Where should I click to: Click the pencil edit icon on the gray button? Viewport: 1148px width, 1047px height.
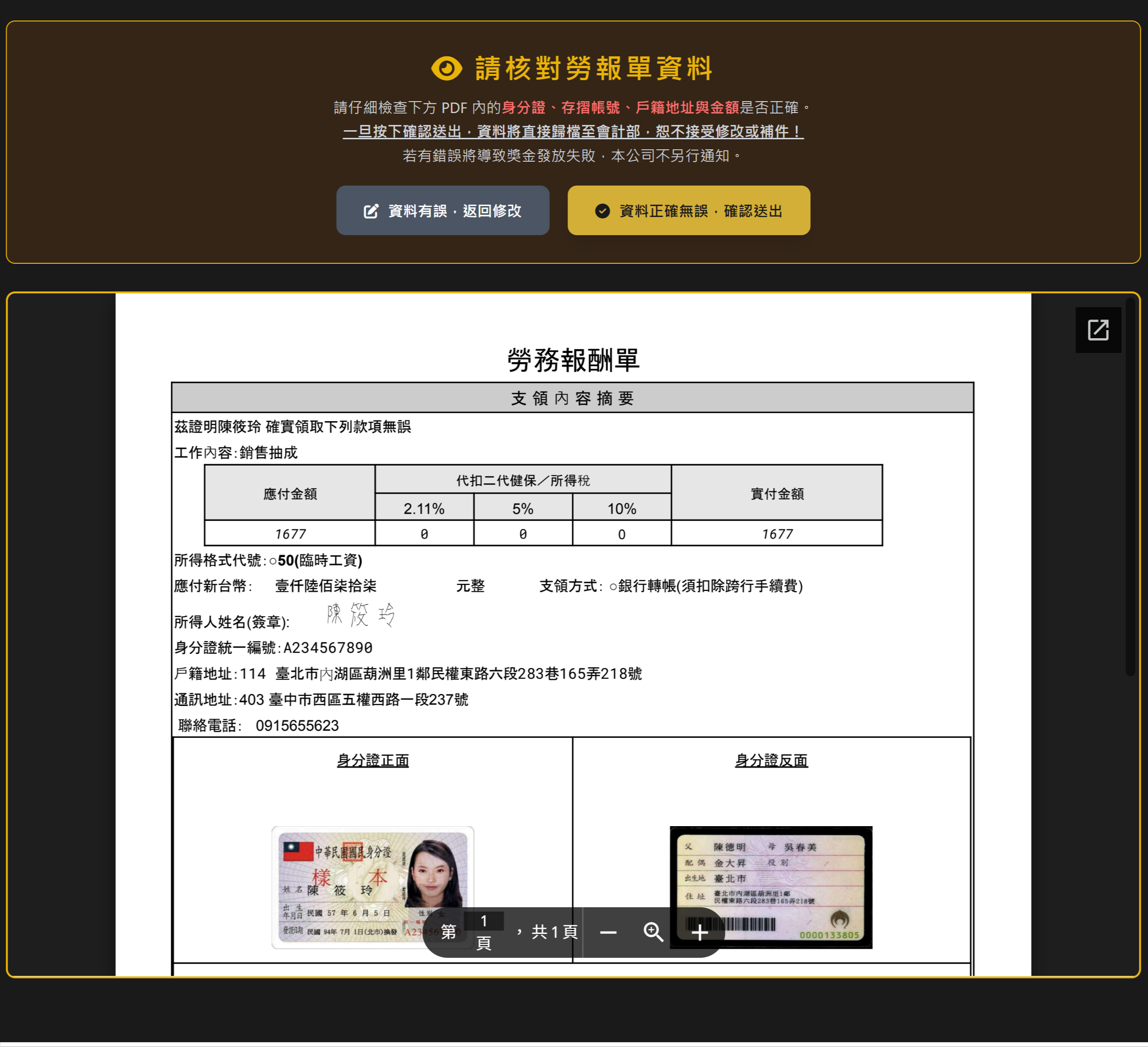pyautogui.click(x=371, y=210)
